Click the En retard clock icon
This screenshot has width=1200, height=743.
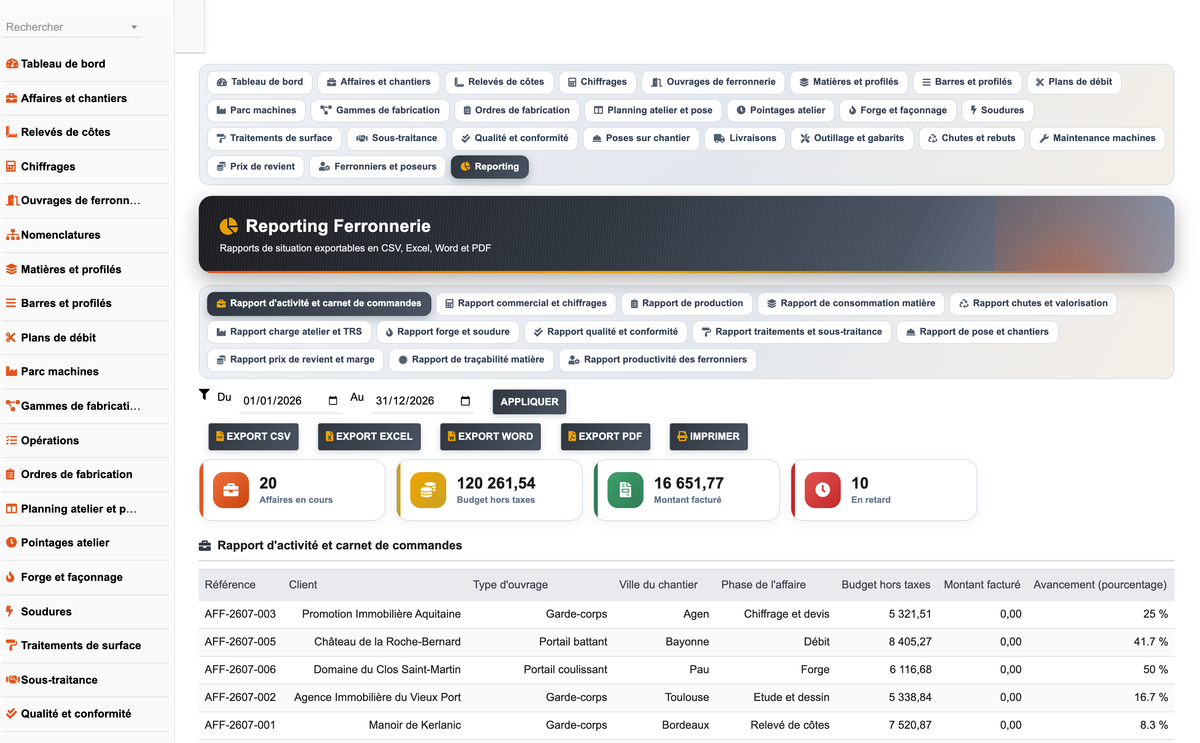823,490
